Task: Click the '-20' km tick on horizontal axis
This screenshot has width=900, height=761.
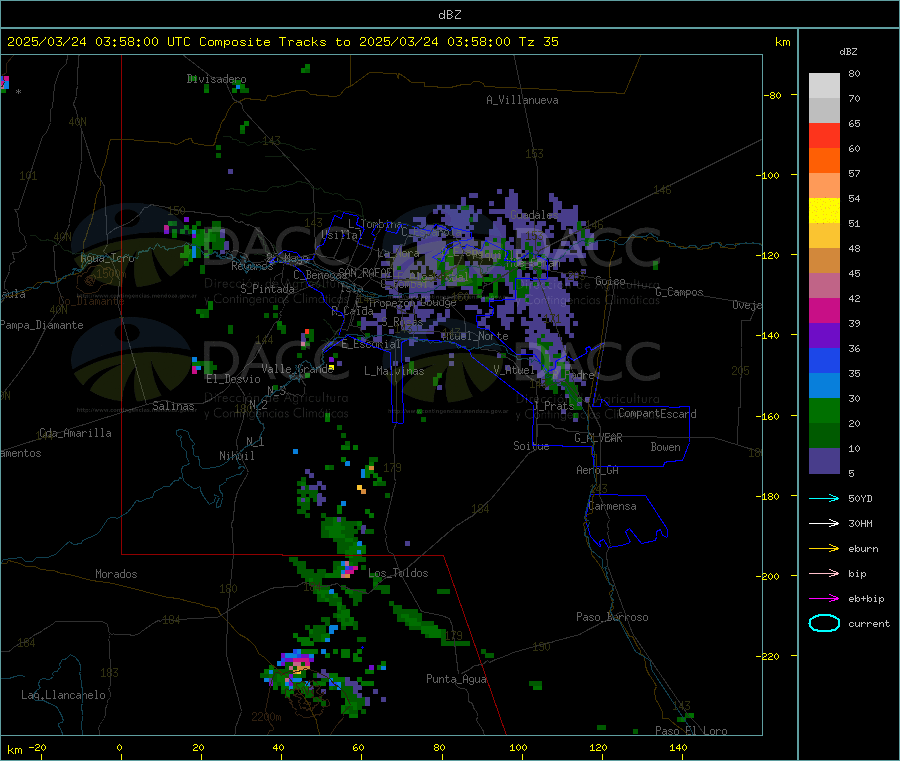Action: (38, 747)
